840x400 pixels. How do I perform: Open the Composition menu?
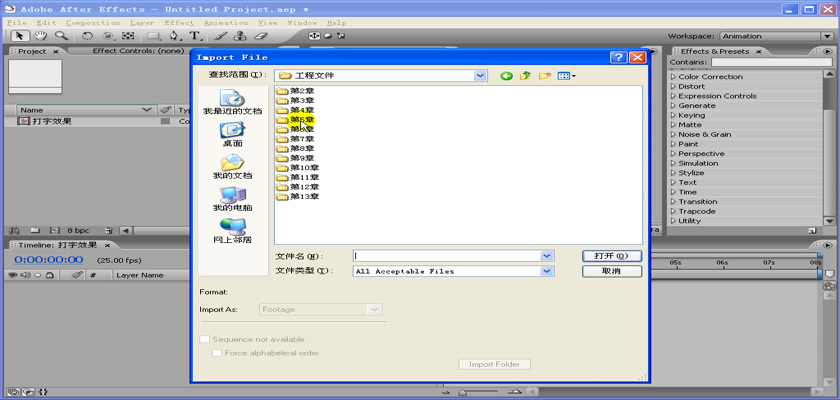coord(93,23)
